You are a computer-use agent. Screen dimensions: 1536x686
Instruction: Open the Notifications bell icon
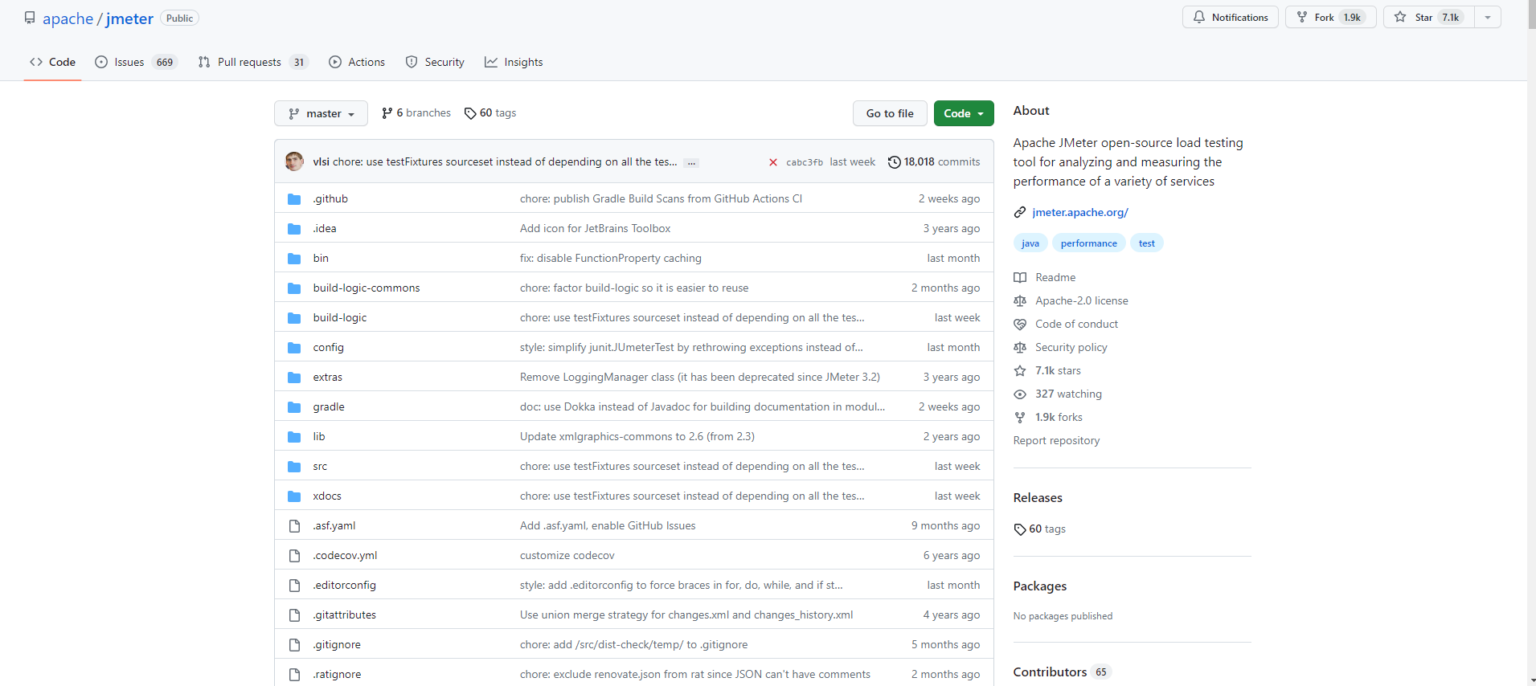click(1199, 17)
